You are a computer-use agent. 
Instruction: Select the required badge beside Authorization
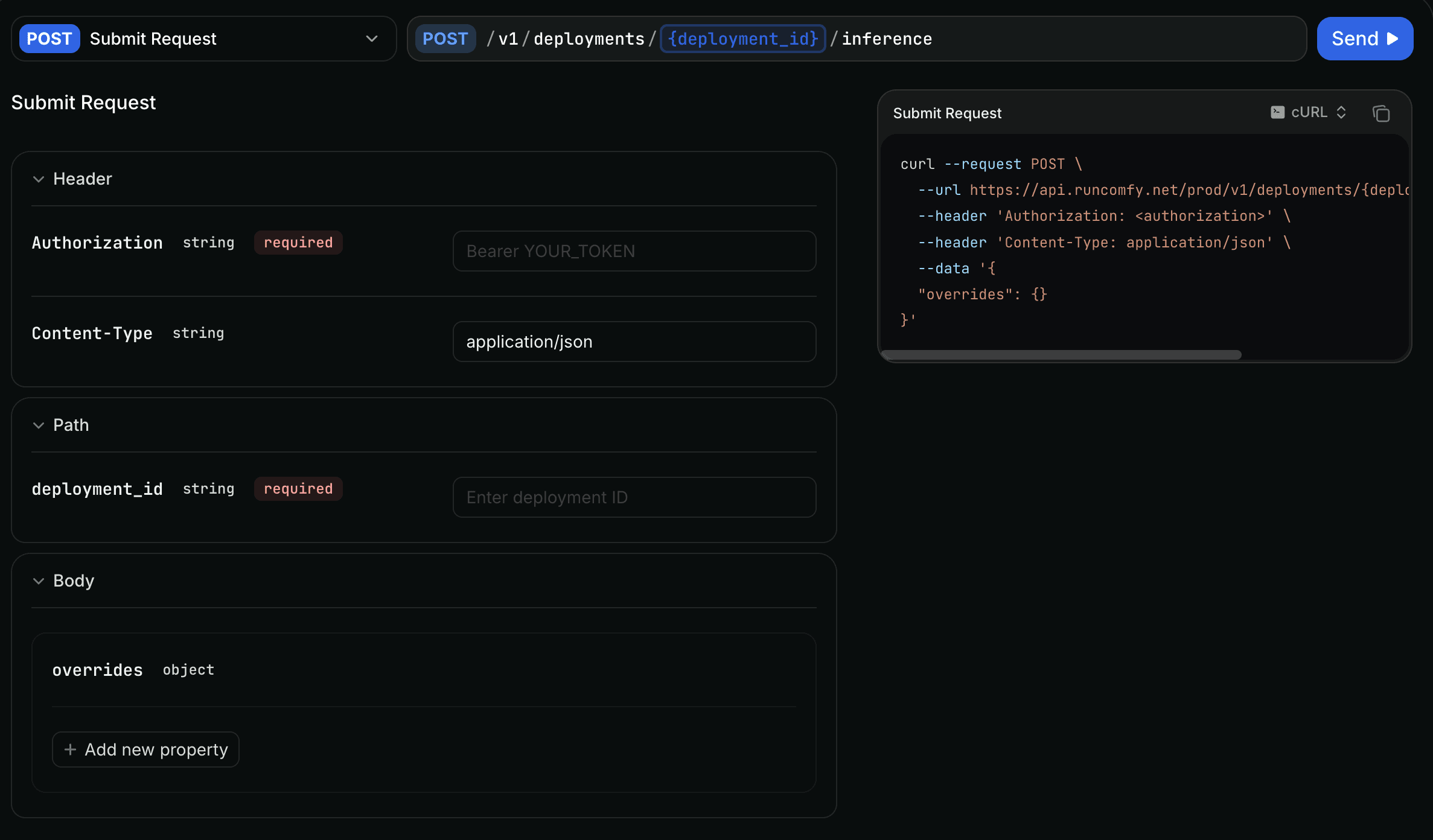[x=298, y=243]
